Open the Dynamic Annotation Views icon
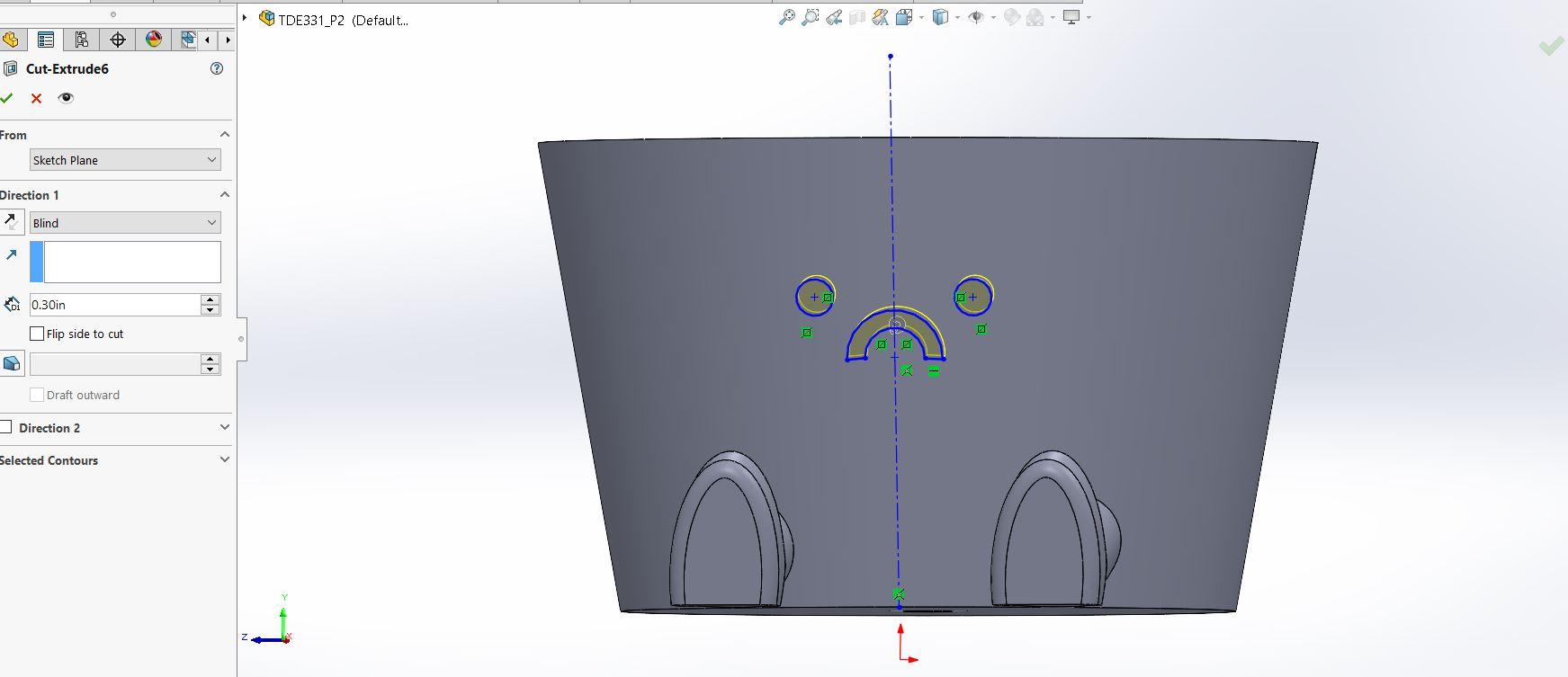This screenshot has width=1568, height=677. click(x=880, y=17)
